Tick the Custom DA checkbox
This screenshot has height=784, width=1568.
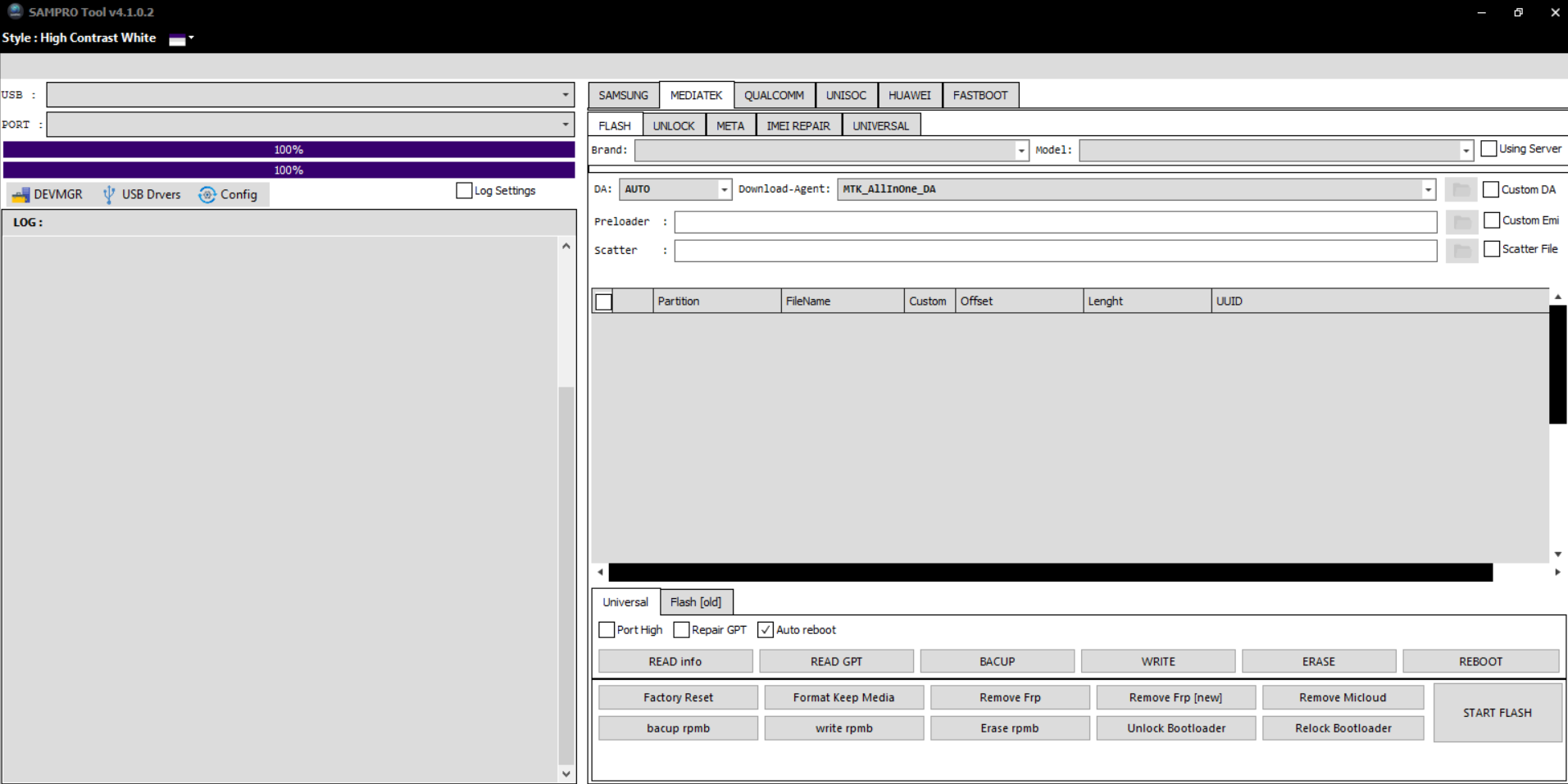click(x=1491, y=189)
